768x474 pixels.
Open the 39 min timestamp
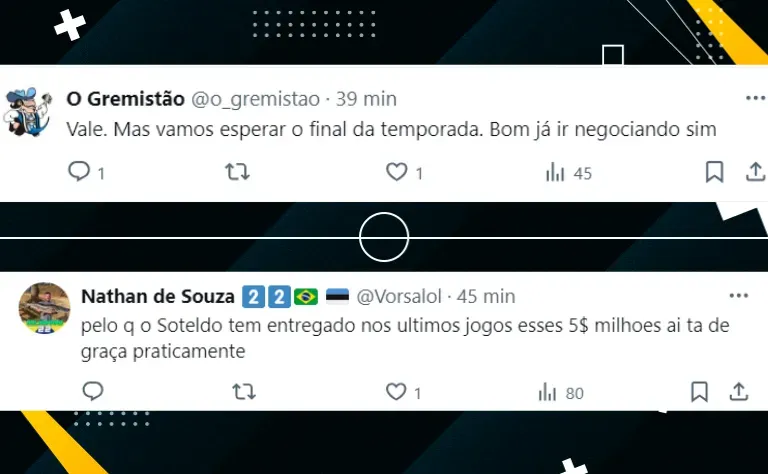point(366,99)
